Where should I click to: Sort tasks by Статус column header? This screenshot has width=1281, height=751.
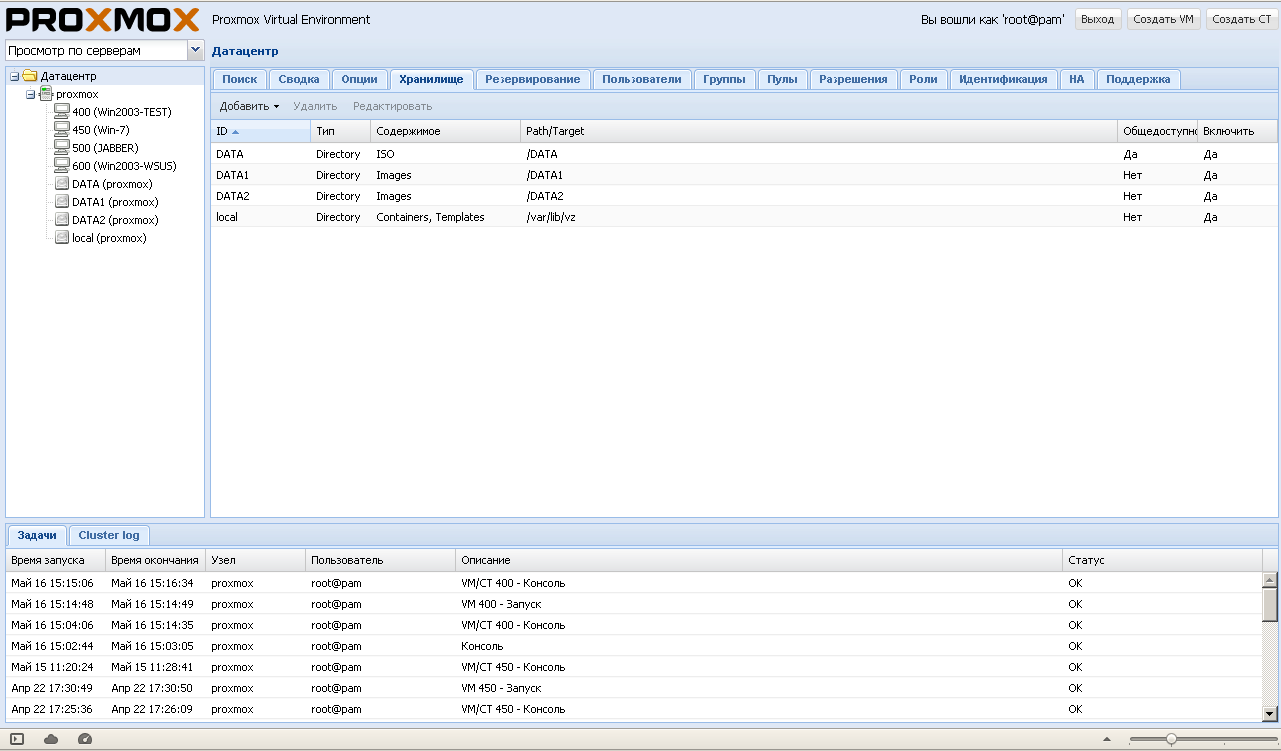pyautogui.click(x=1162, y=560)
